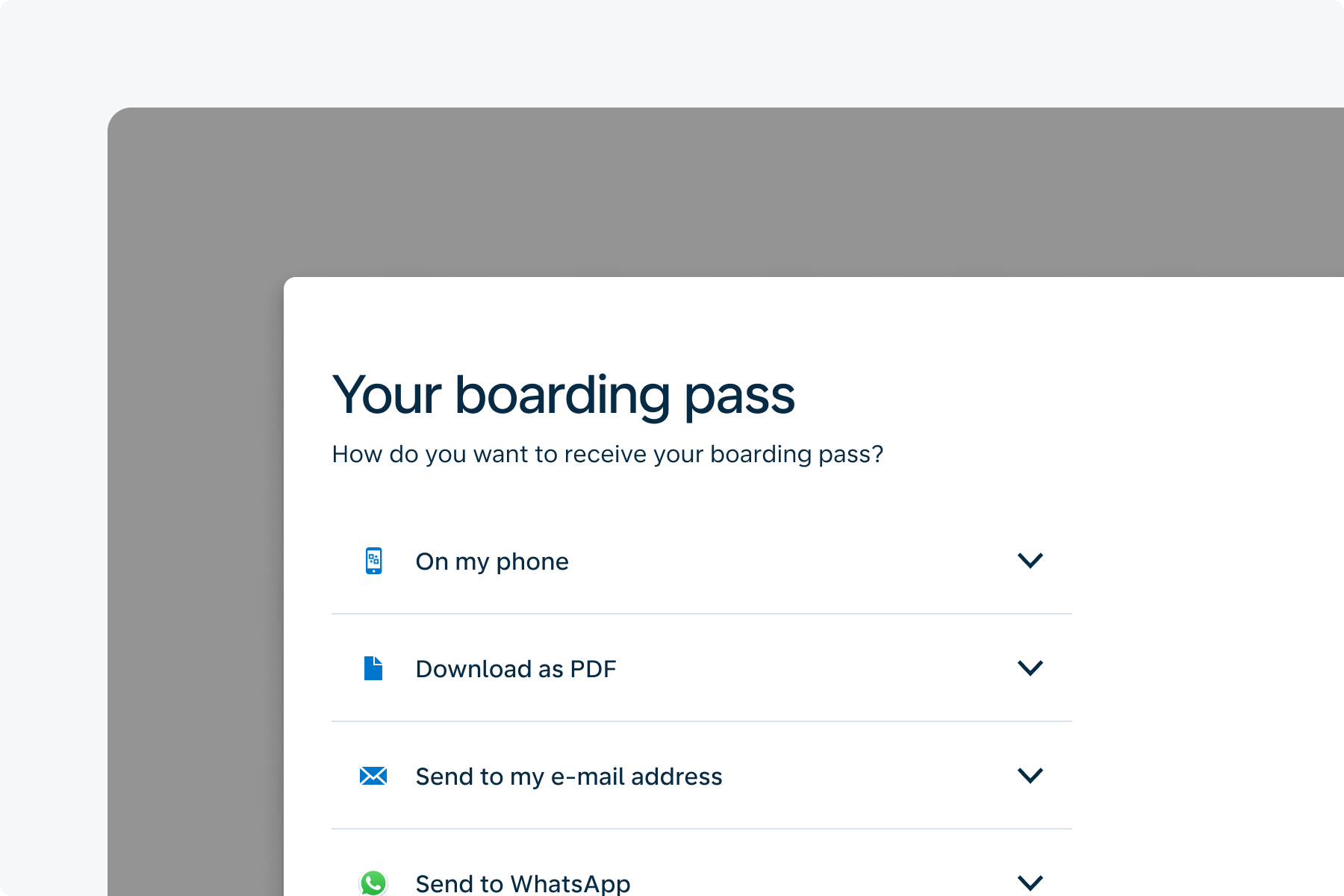Viewport: 1344px width, 896px height.
Task: Select the Download as PDF option label
Action: [x=516, y=669]
